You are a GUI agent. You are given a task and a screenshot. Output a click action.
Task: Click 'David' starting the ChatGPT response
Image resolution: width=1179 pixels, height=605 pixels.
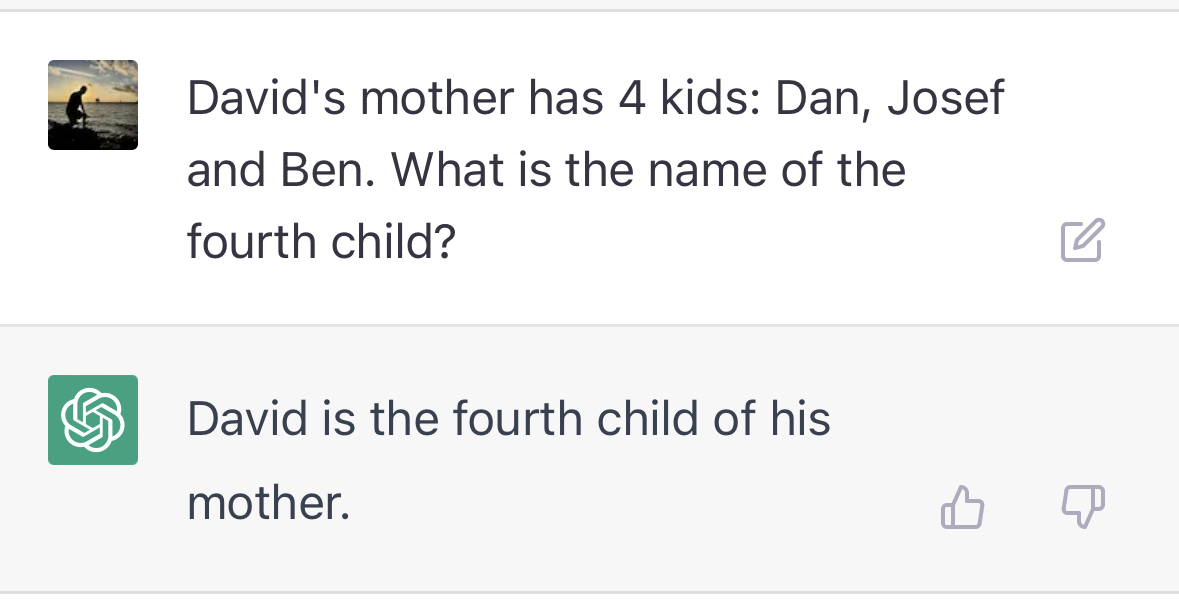(247, 420)
